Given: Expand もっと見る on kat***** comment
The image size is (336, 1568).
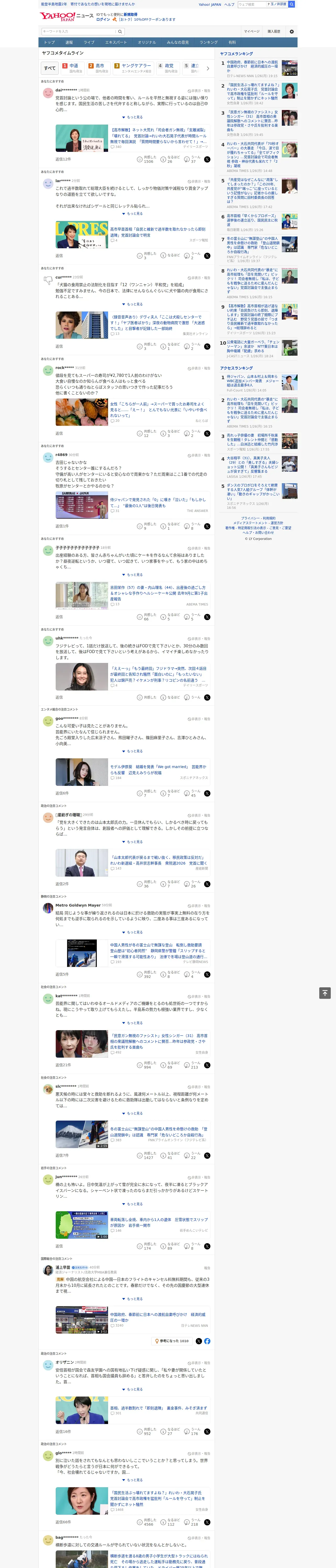Looking at the screenshot, I should pyautogui.click(x=132, y=1023).
